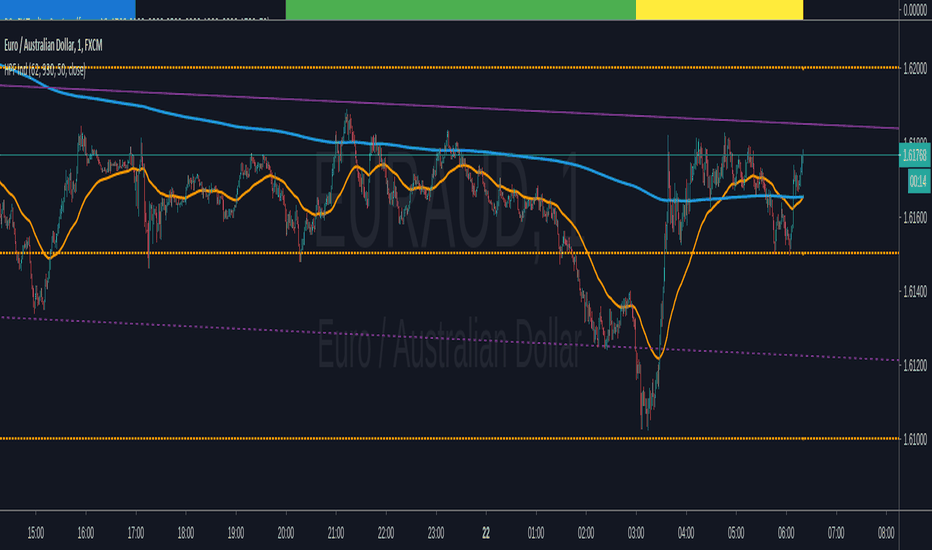Screen dimensions: 932x550
Task: Click the 22:00 time axis label
Action: pos(386,533)
